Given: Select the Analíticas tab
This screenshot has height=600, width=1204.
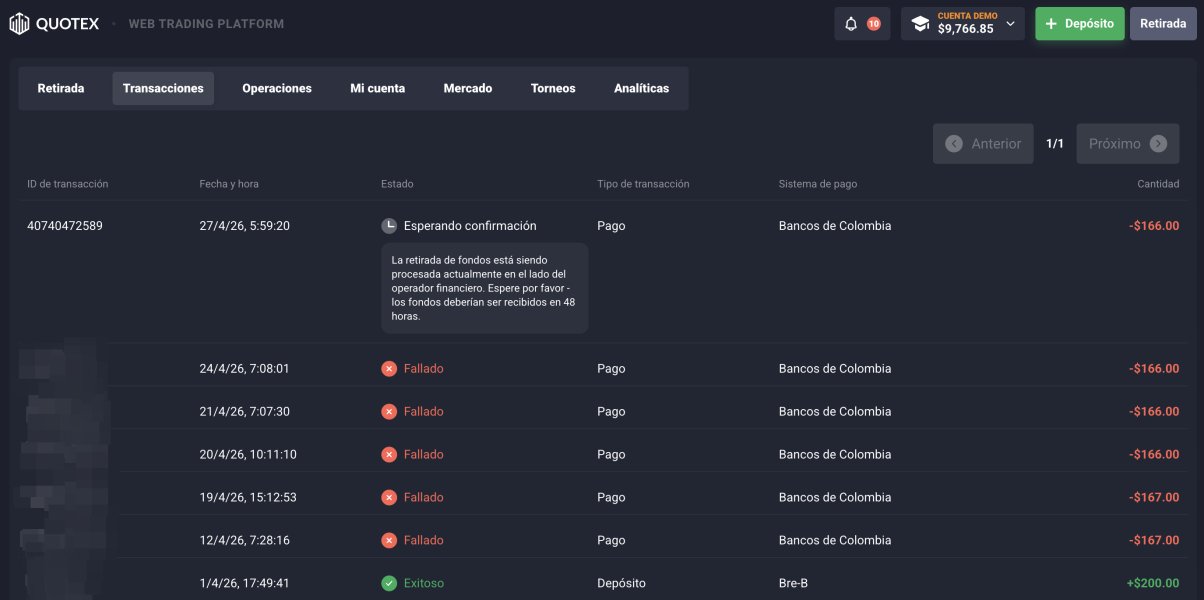Looking at the screenshot, I should click(x=641, y=88).
